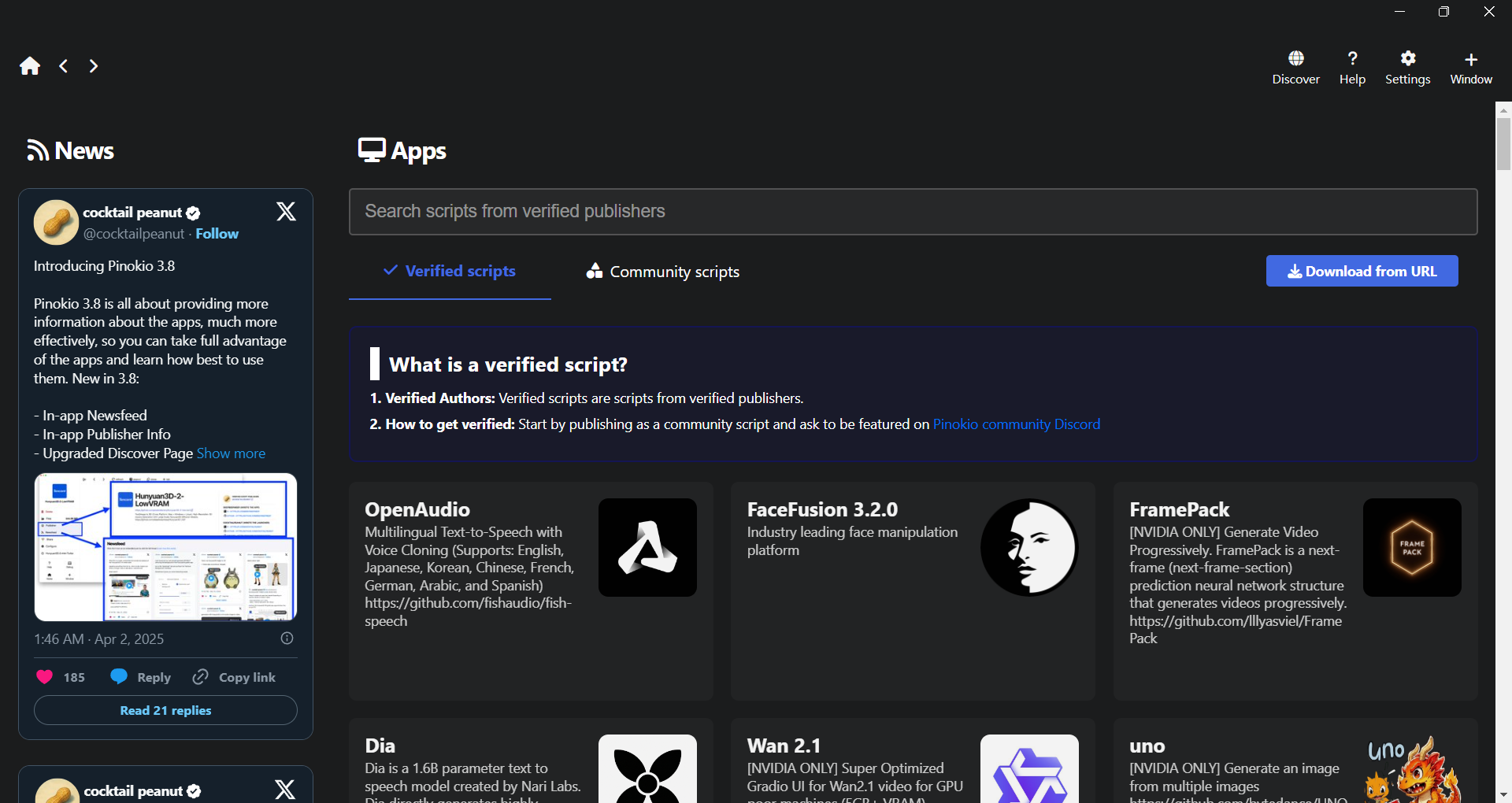
Task: Go to the Home icon
Action: coord(30,66)
